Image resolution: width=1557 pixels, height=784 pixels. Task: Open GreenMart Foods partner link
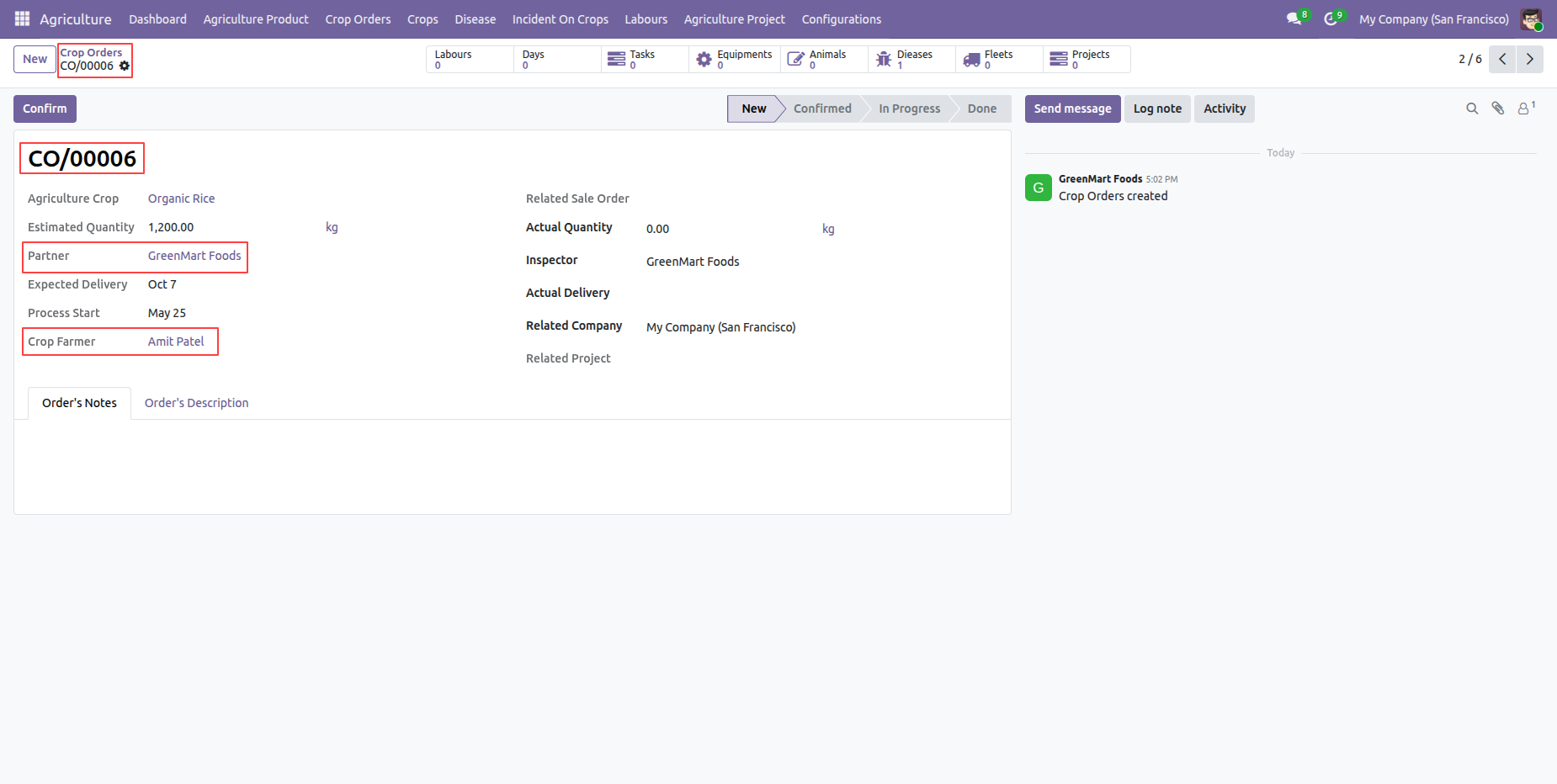tap(194, 256)
